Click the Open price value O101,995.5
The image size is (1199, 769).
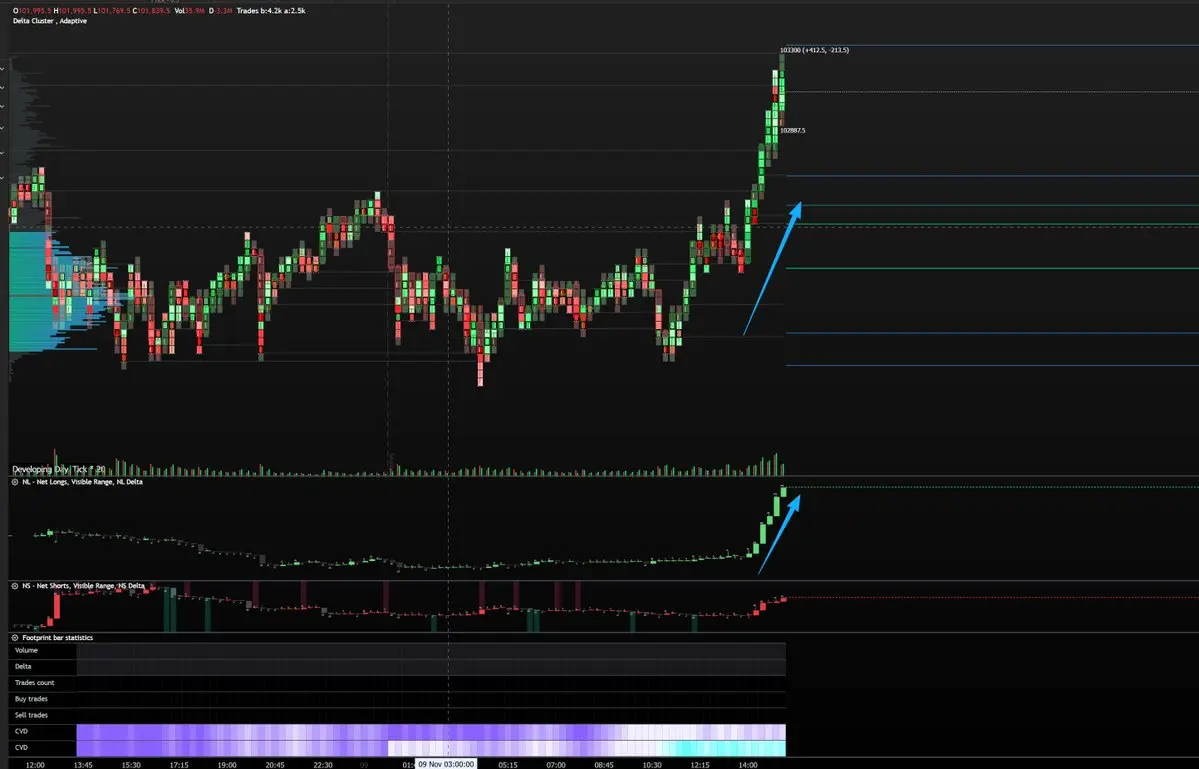(32, 11)
